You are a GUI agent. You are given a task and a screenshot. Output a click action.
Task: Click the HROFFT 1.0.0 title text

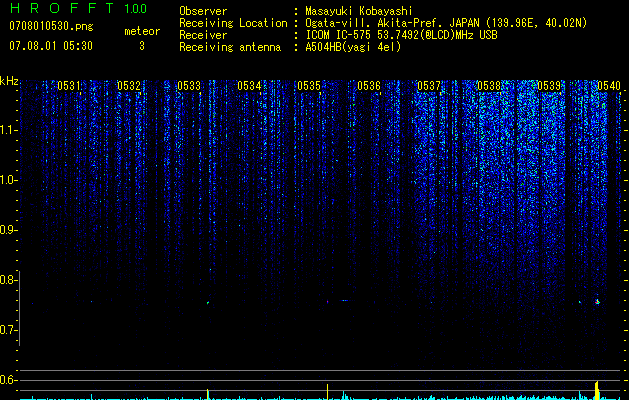tap(78, 8)
